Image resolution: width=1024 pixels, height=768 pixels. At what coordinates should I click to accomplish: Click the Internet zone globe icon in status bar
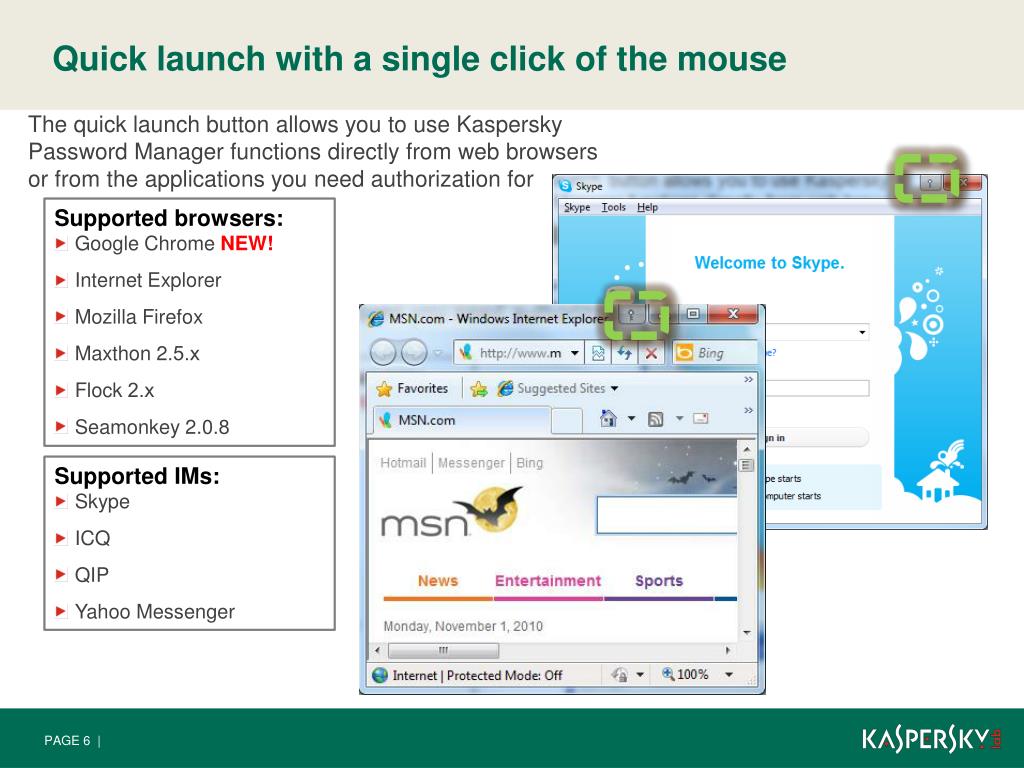[x=379, y=675]
